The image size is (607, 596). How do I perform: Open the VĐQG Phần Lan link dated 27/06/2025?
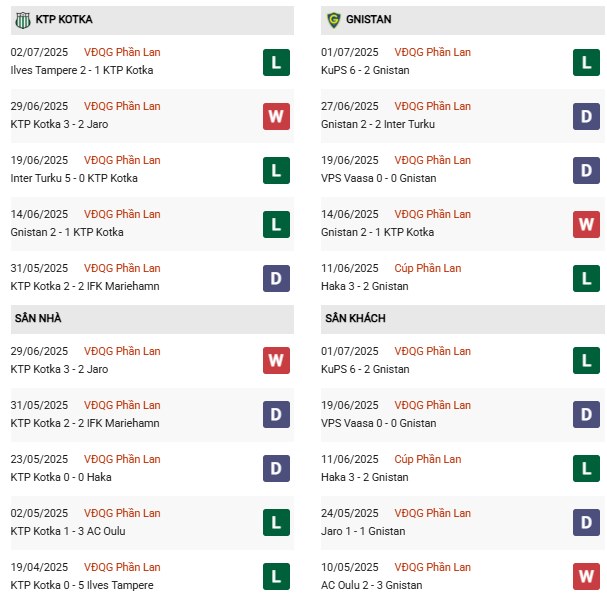click(432, 106)
